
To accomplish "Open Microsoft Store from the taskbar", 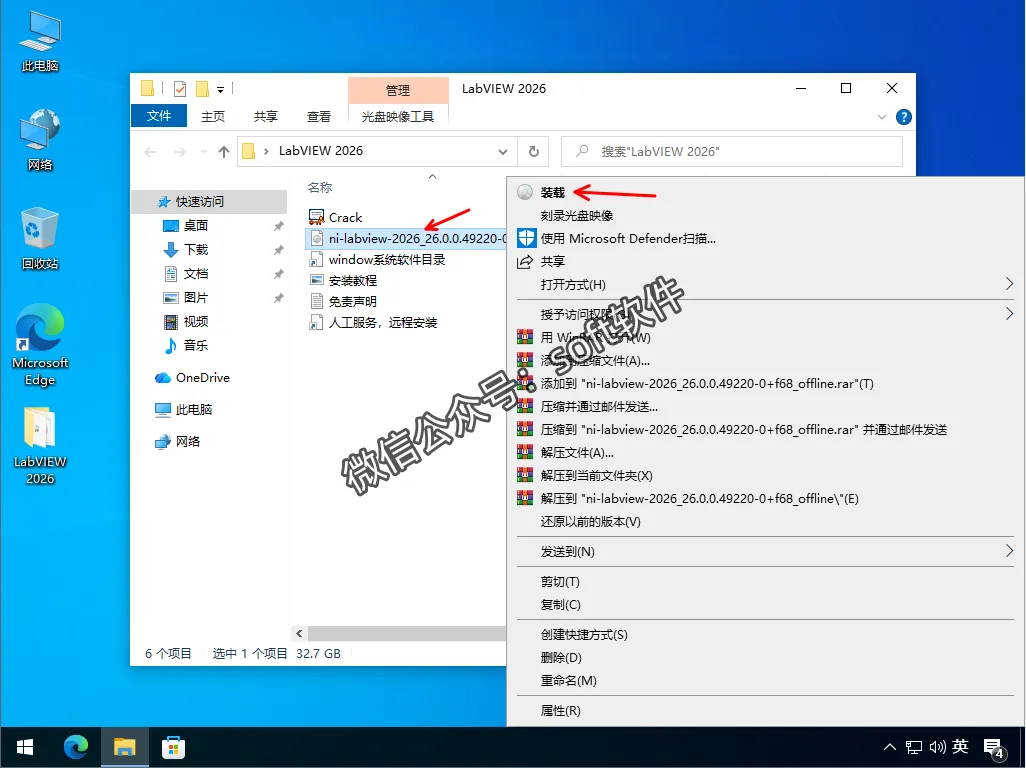I will click(173, 747).
